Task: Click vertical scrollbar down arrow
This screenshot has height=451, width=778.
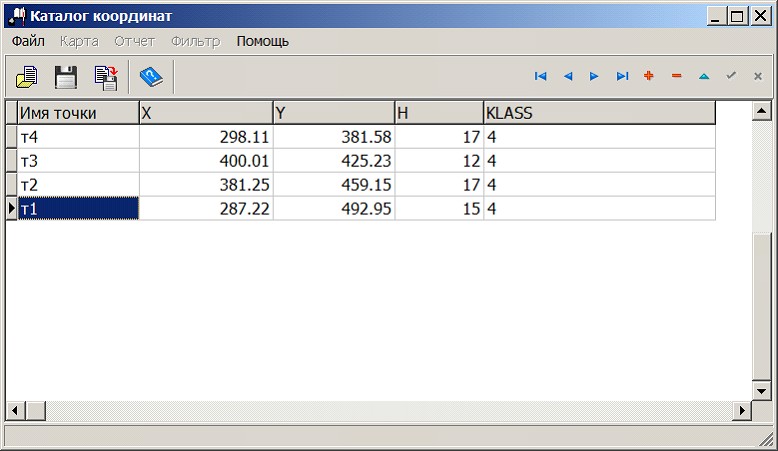Action: 761,391
